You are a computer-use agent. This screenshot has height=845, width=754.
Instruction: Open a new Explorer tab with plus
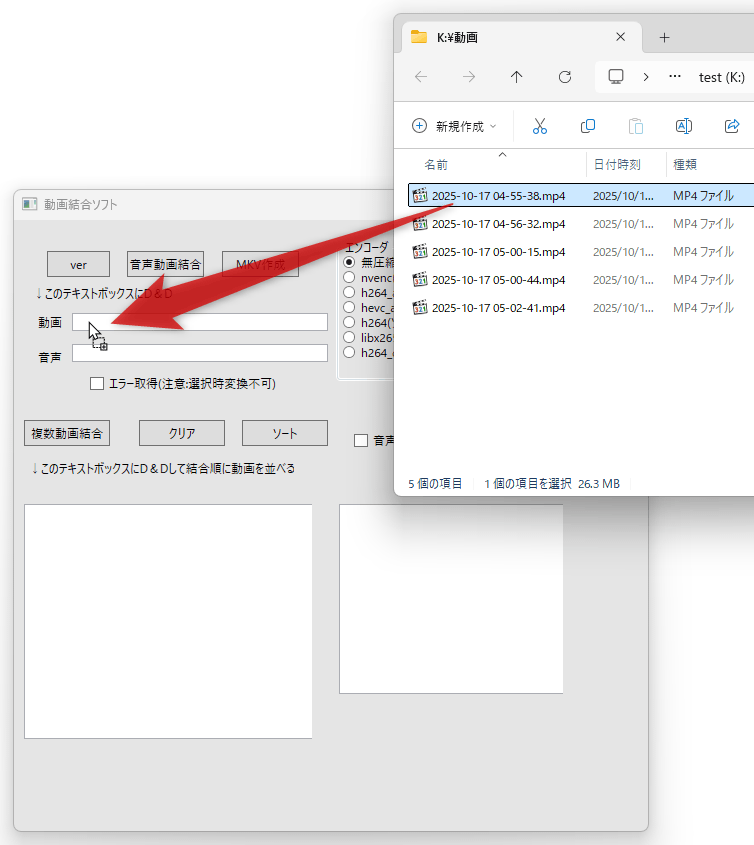(664, 37)
